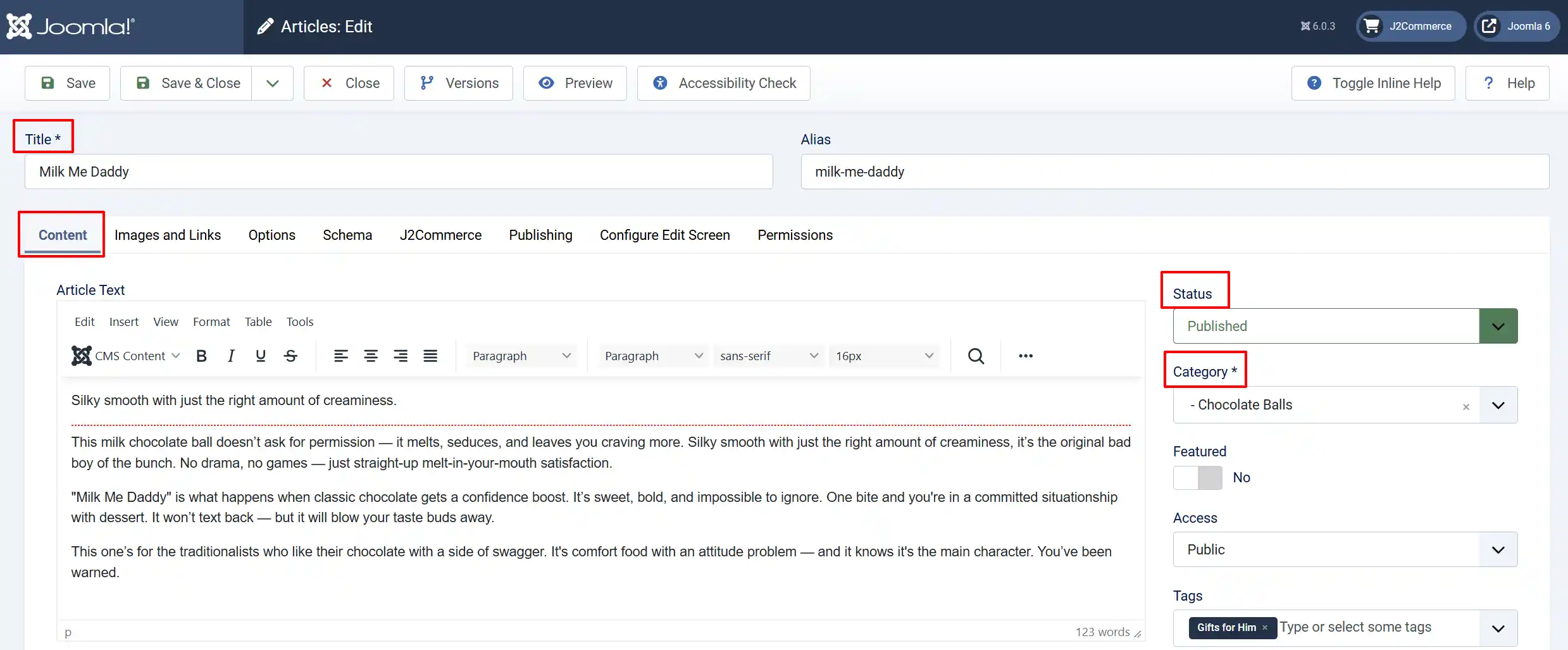1568x650 pixels.
Task: Reveal more toolbar options with the ellipsis
Action: click(1026, 356)
